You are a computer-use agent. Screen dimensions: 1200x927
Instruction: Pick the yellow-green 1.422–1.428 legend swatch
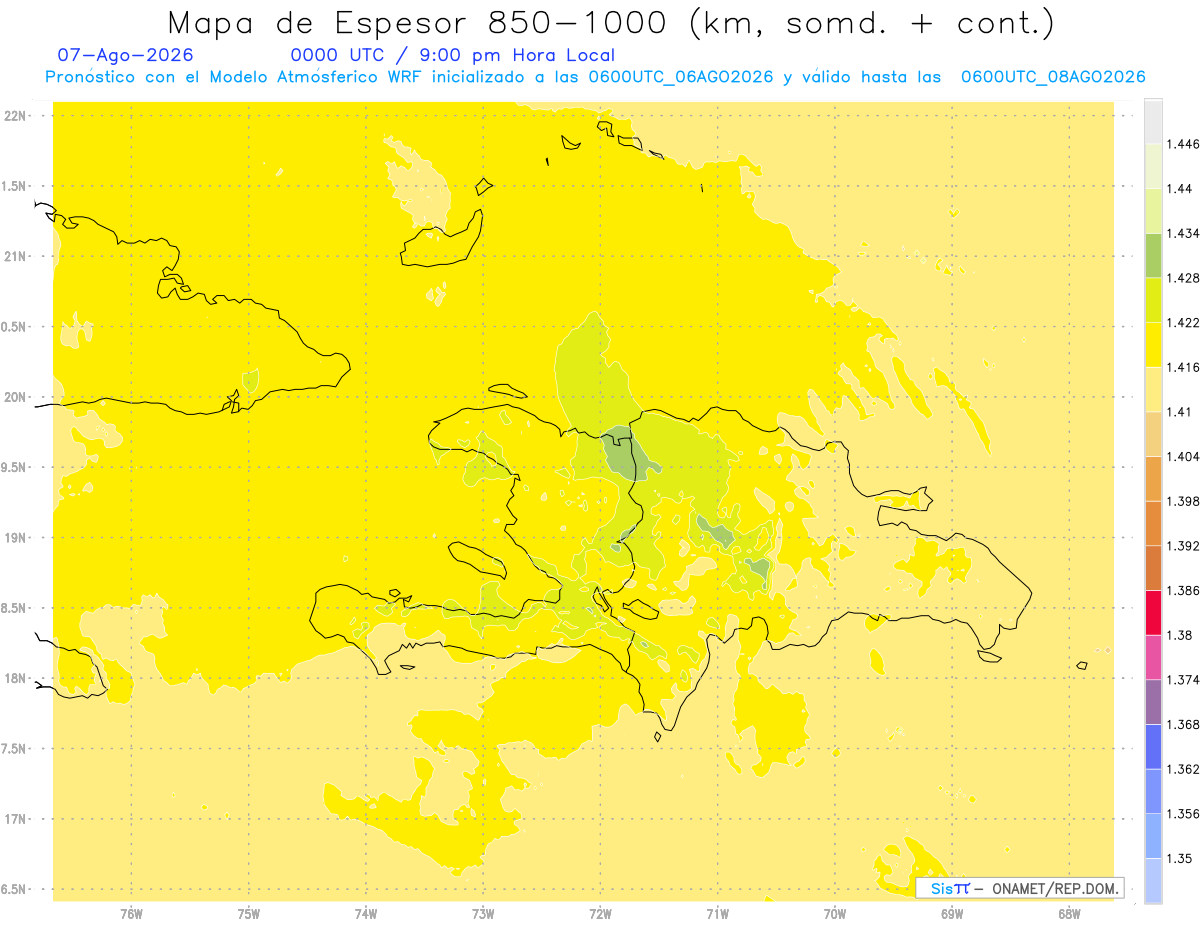[x=1153, y=300]
